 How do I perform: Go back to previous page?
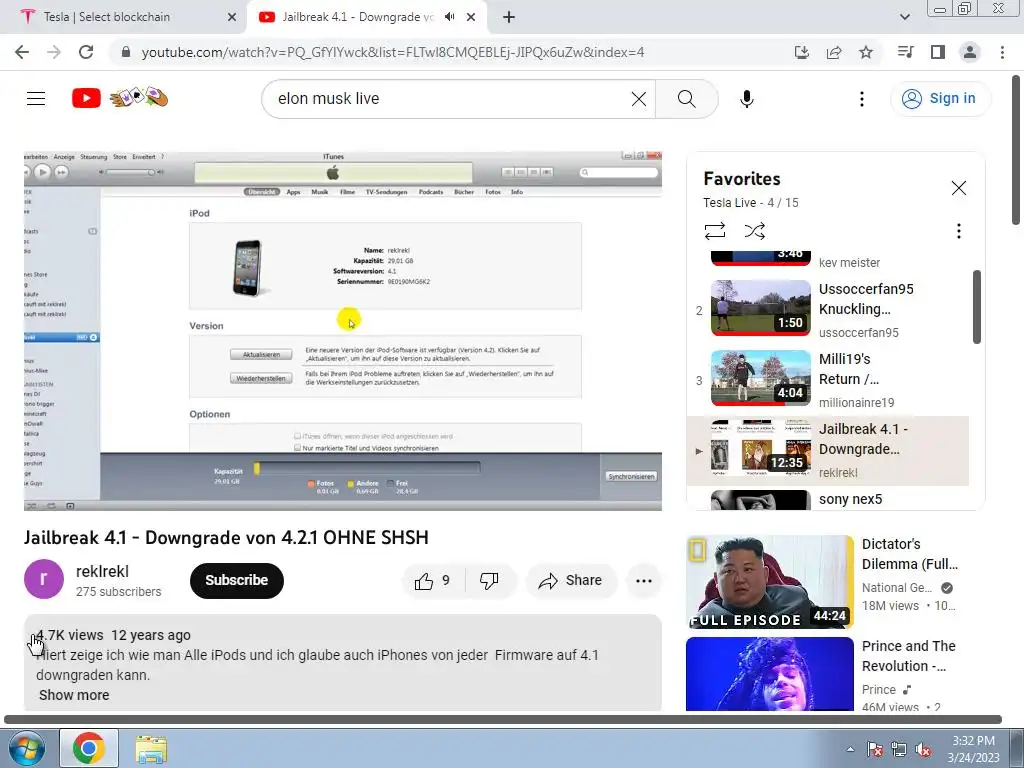[22, 52]
